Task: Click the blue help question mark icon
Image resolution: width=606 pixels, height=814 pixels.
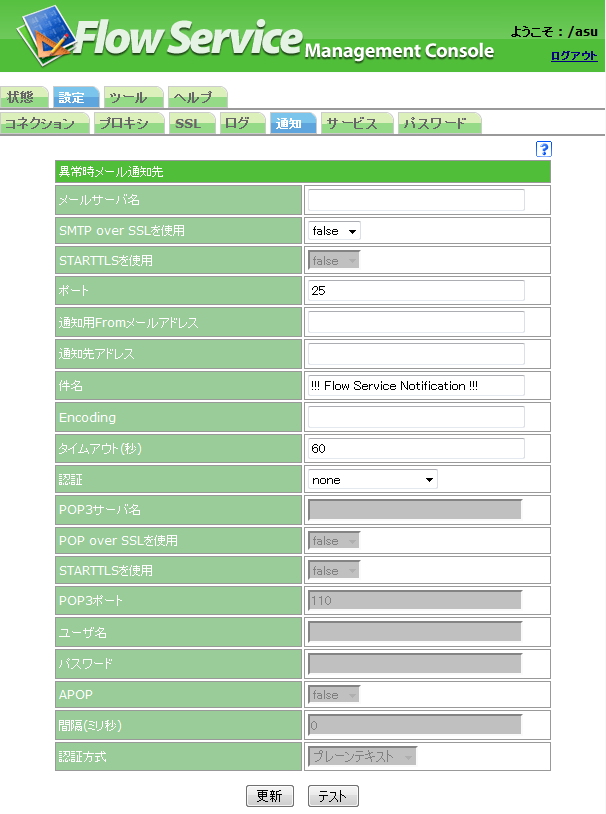Action: (x=544, y=149)
